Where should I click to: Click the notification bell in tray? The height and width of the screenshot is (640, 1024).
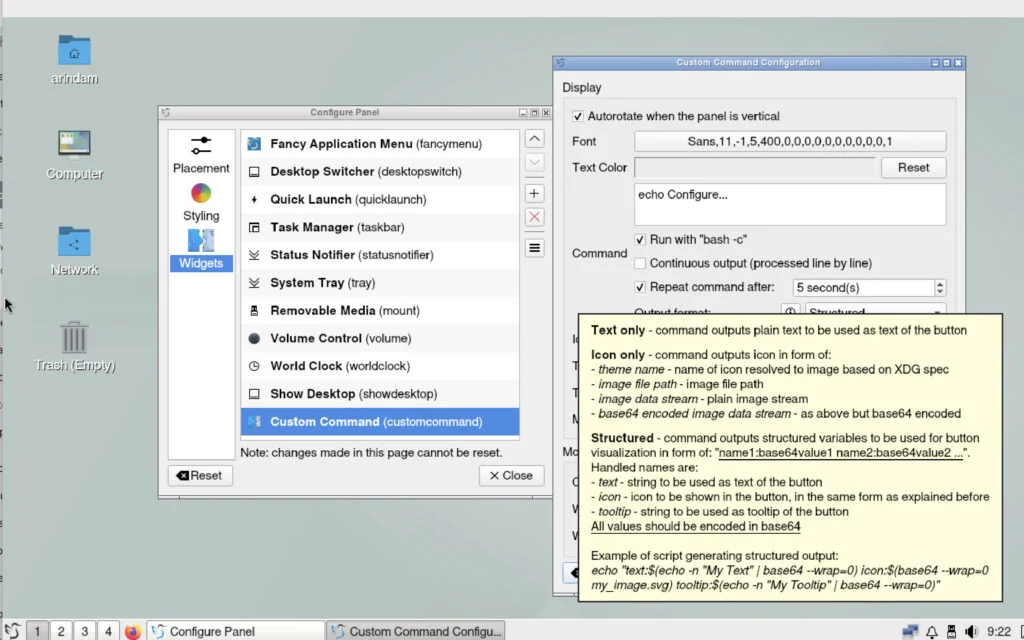coord(932,631)
